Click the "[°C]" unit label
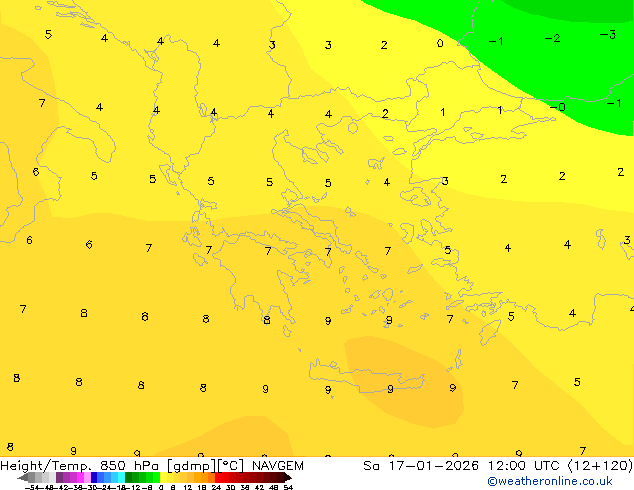This screenshot has width=634, height=490. point(231,466)
